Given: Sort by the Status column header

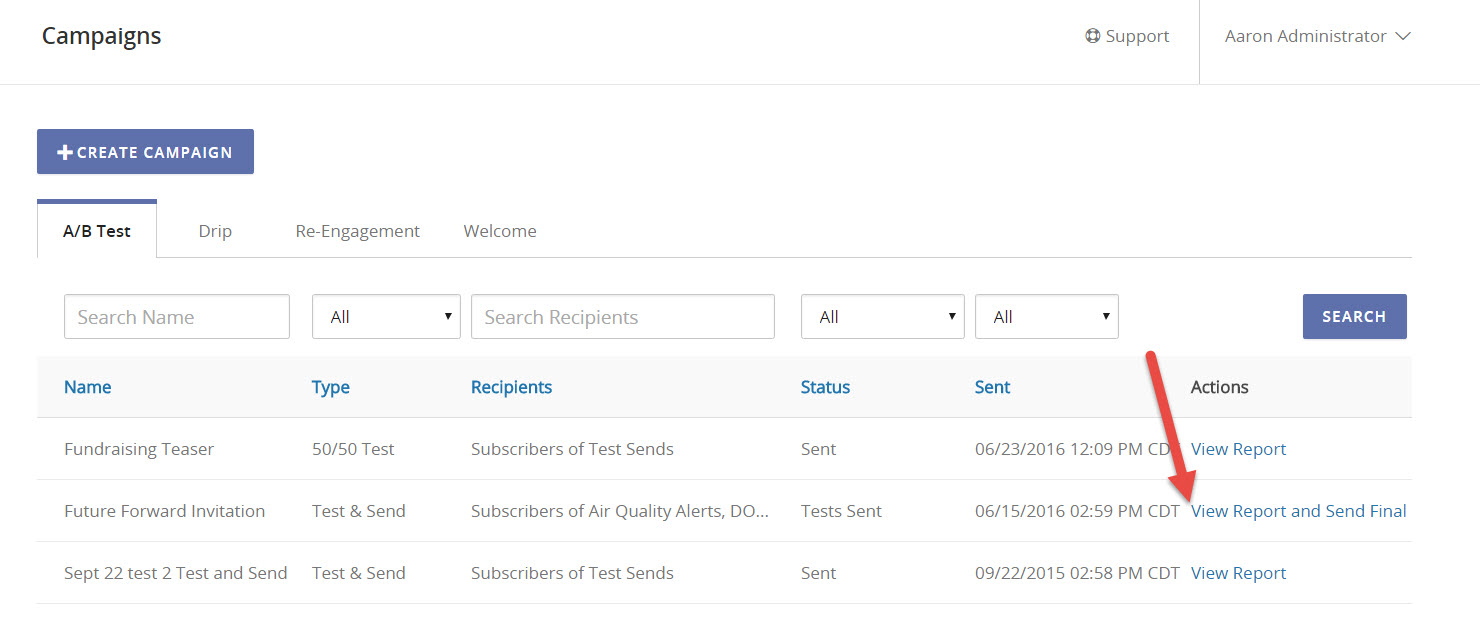Looking at the screenshot, I should (x=825, y=387).
